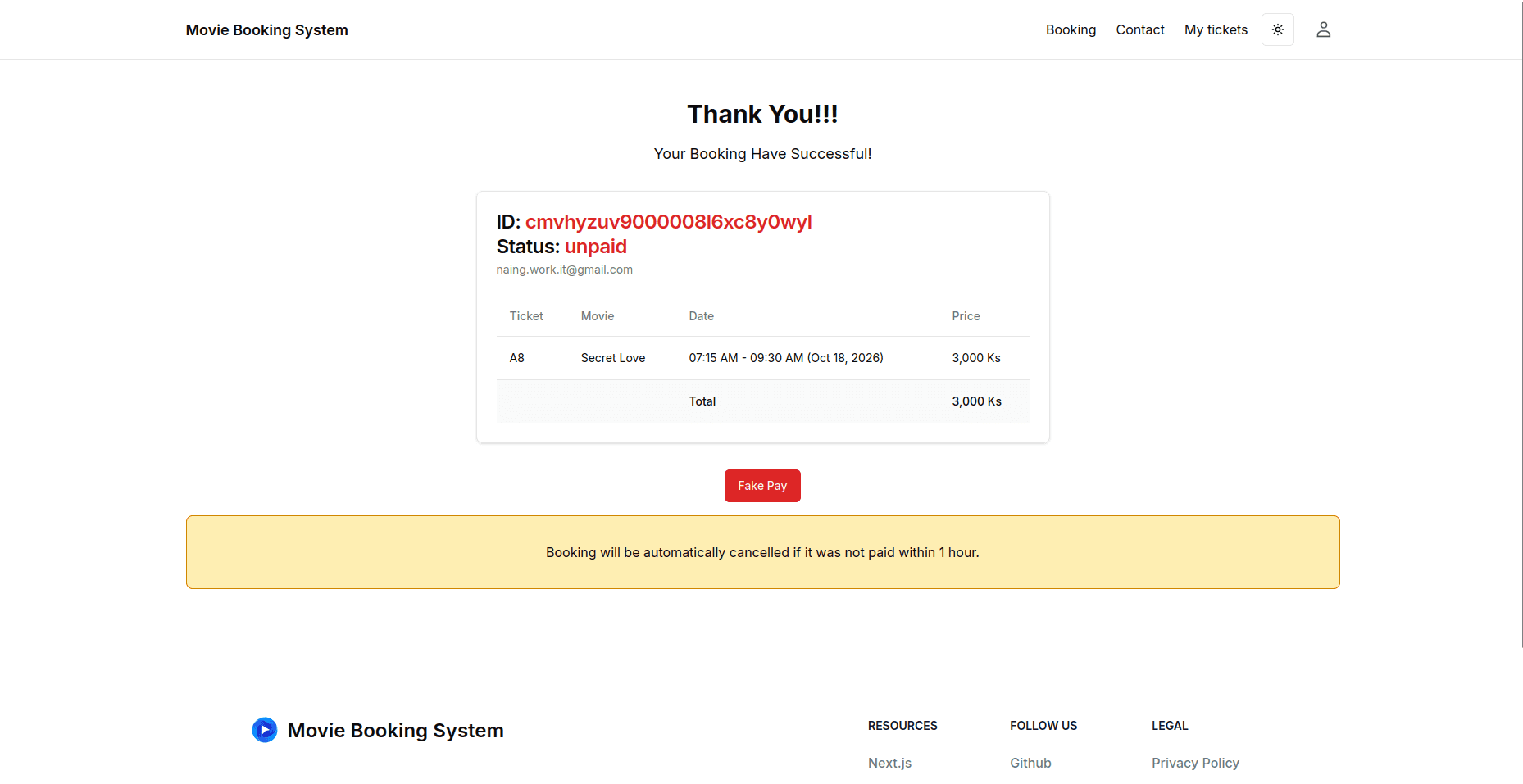Go to the Contact page
This screenshot has height=784, width=1523.
tap(1140, 29)
